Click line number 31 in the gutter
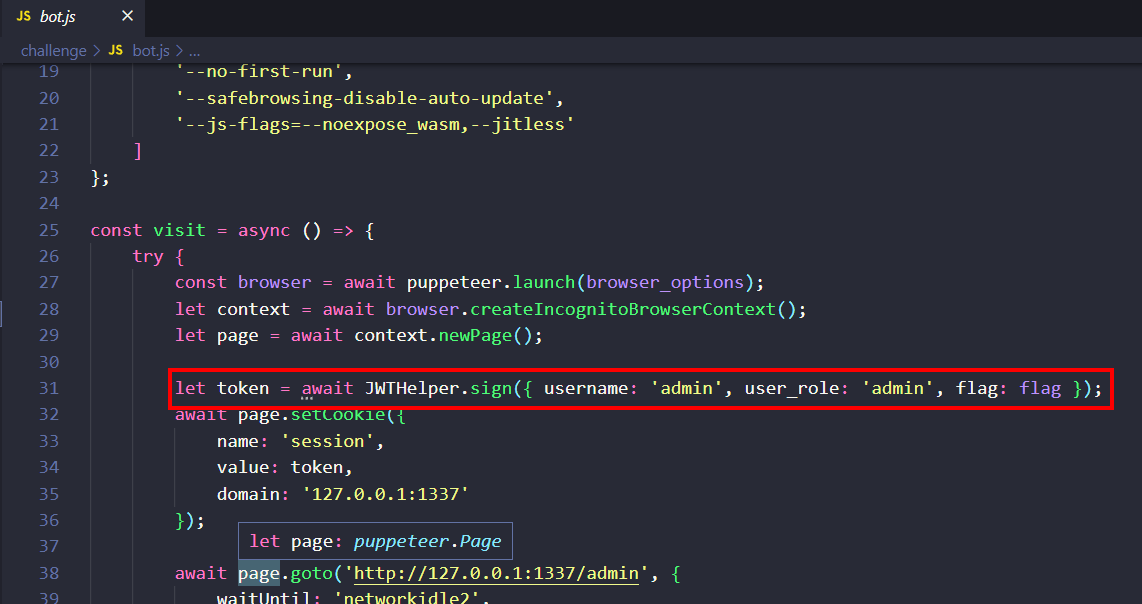Image resolution: width=1142 pixels, height=604 pixels. click(49, 388)
